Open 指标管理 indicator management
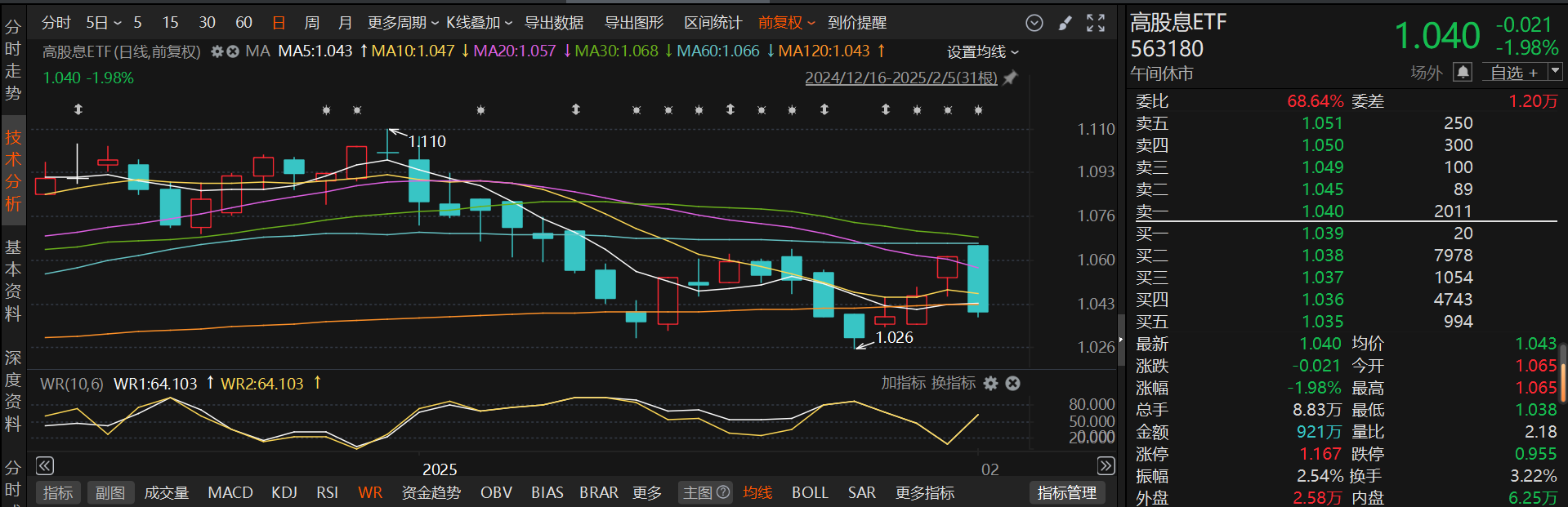The height and width of the screenshot is (507, 1568). coord(1066,492)
